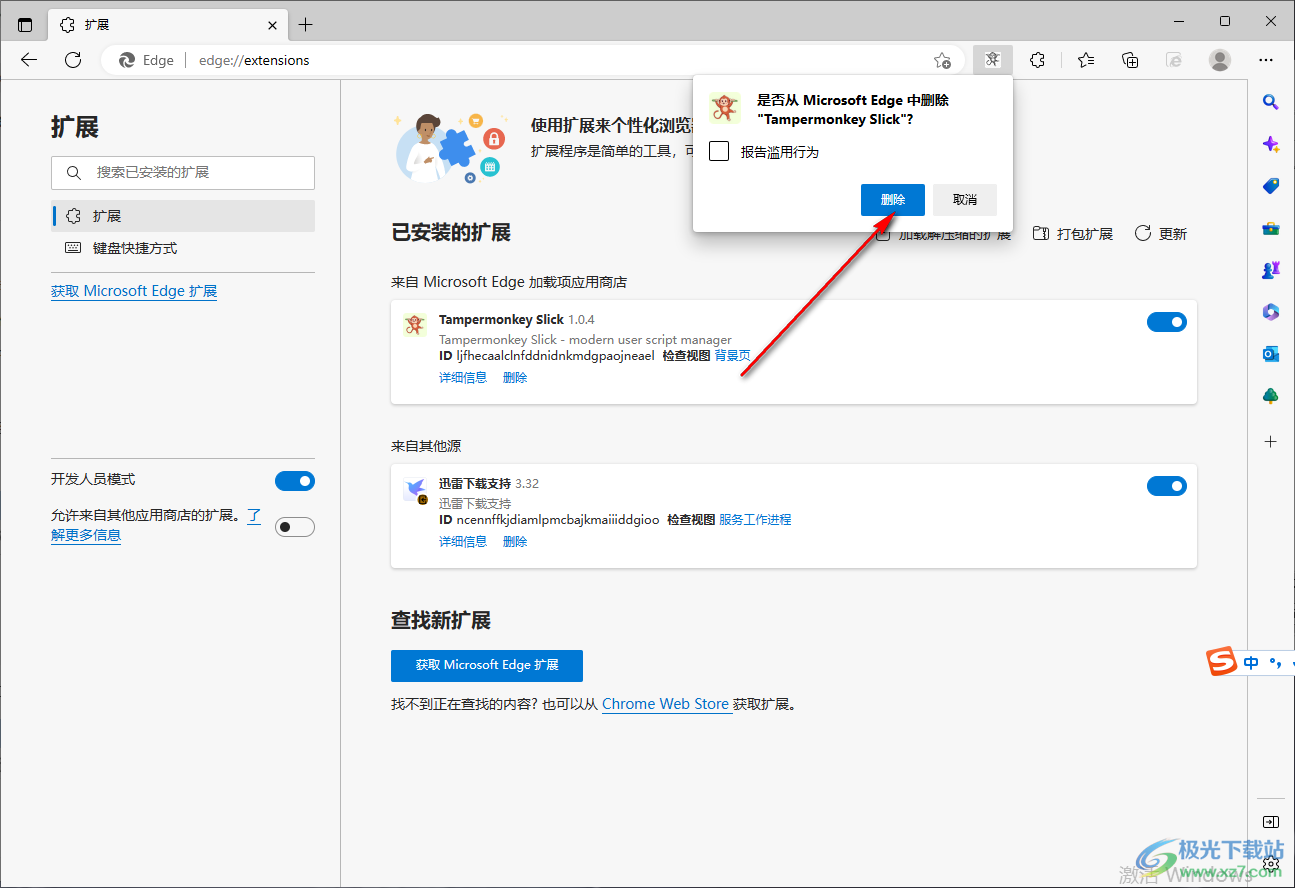This screenshot has height=888, width=1295.
Task: Open sidebar Search icon
Action: pos(1271,102)
